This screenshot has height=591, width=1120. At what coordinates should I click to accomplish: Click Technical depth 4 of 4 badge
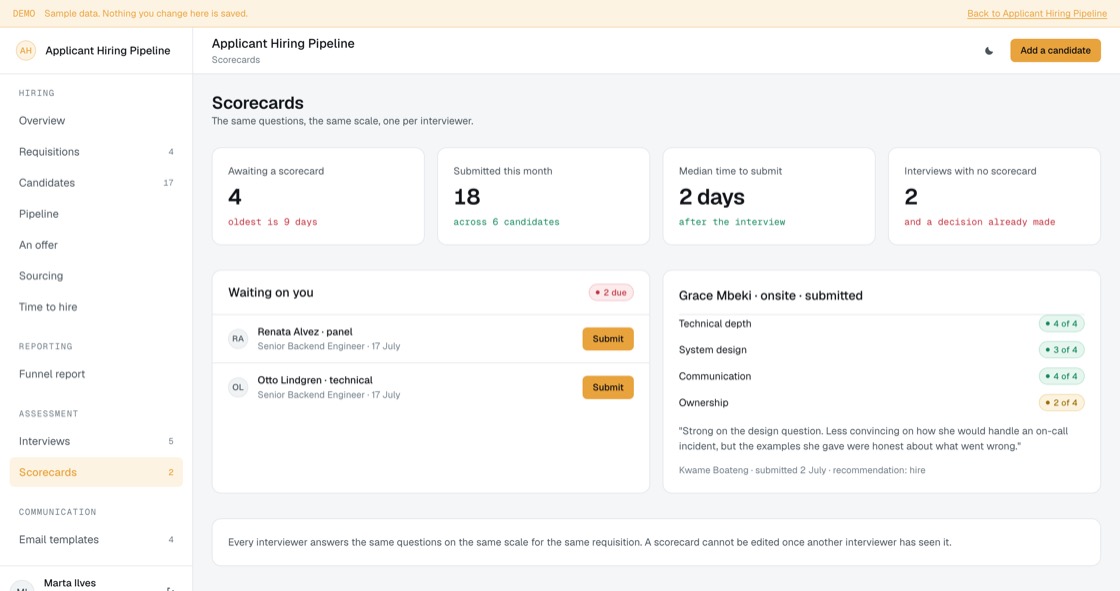(x=1061, y=324)
